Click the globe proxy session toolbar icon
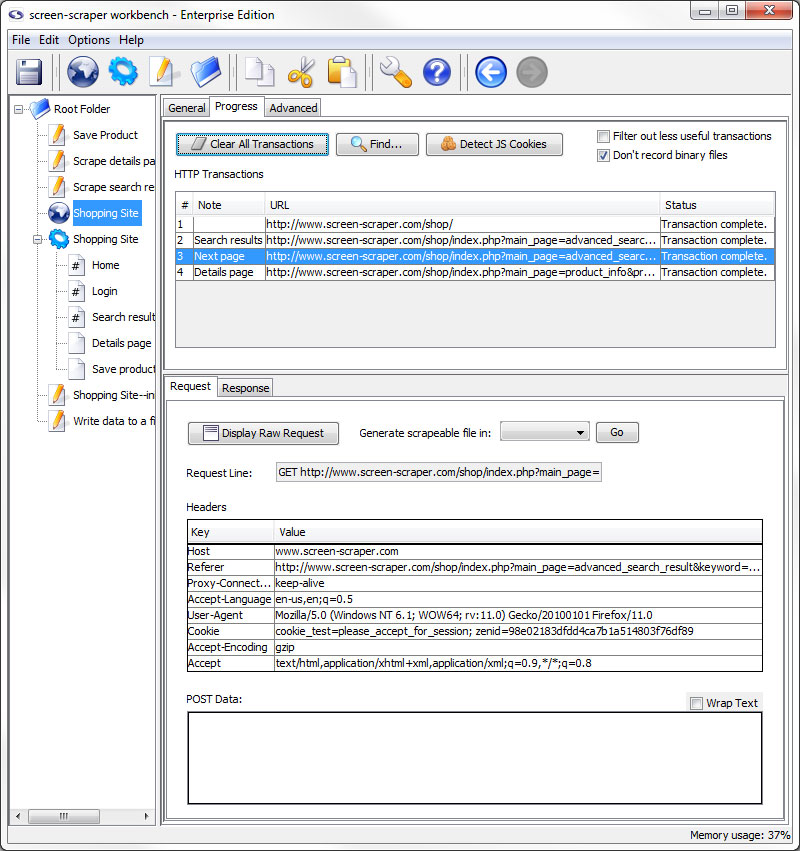800x851 pixels. point(82,72)
